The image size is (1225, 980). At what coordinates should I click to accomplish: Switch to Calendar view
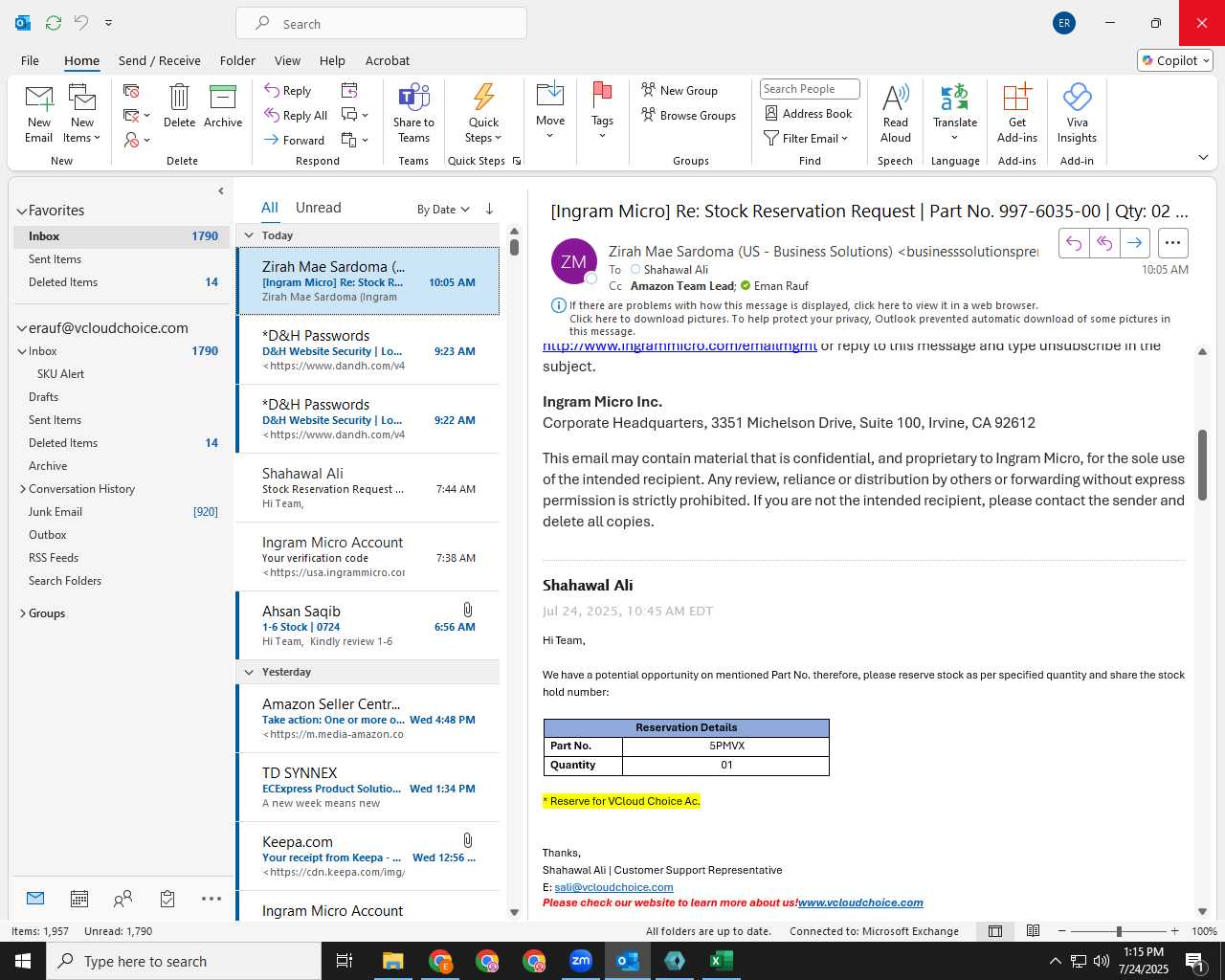pos(79,899)
